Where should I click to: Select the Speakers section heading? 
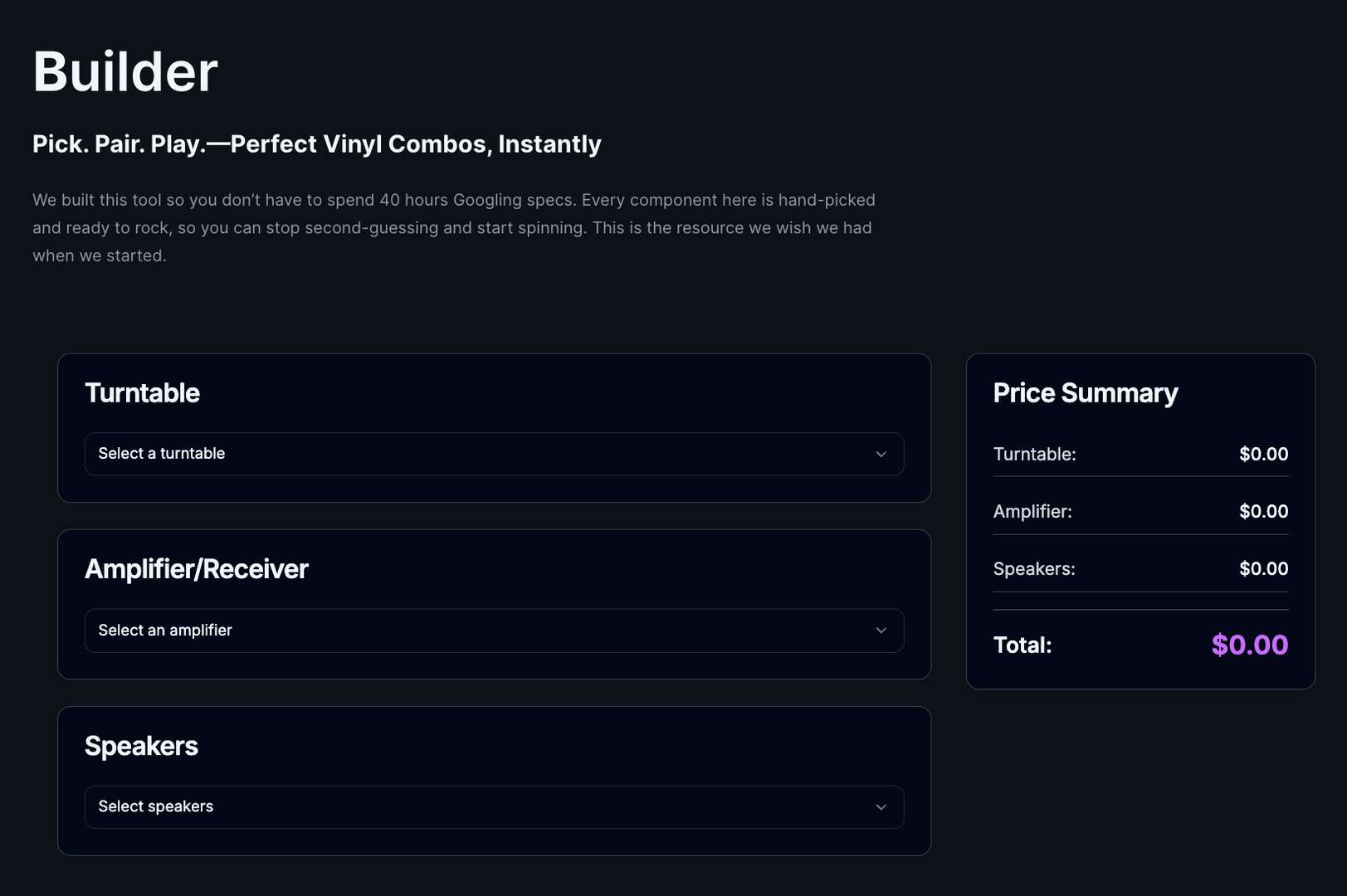coord(141,746)
